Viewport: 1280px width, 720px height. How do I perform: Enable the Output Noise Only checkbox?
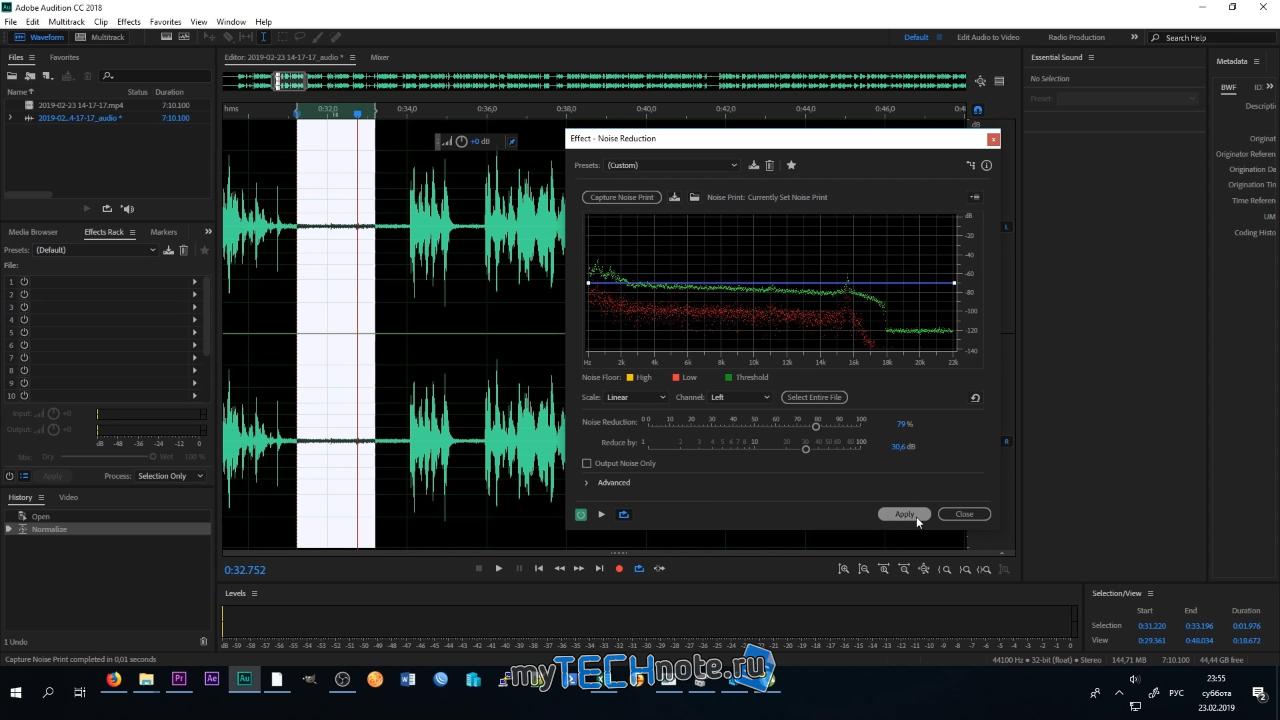[x=587, y=463]
